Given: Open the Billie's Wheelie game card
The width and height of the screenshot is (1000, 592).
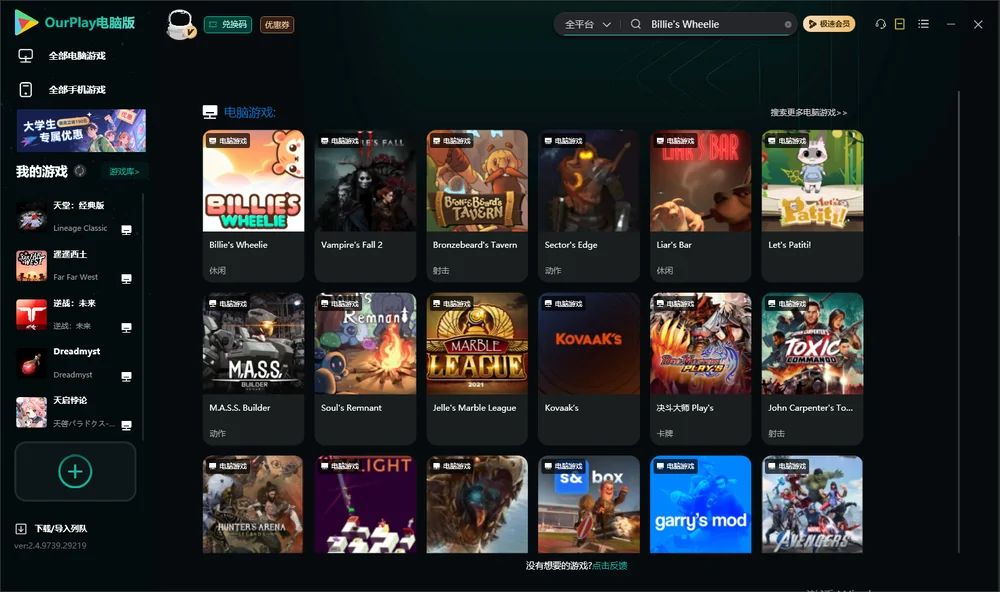Looking at the screenshot, I should [253, 205].
